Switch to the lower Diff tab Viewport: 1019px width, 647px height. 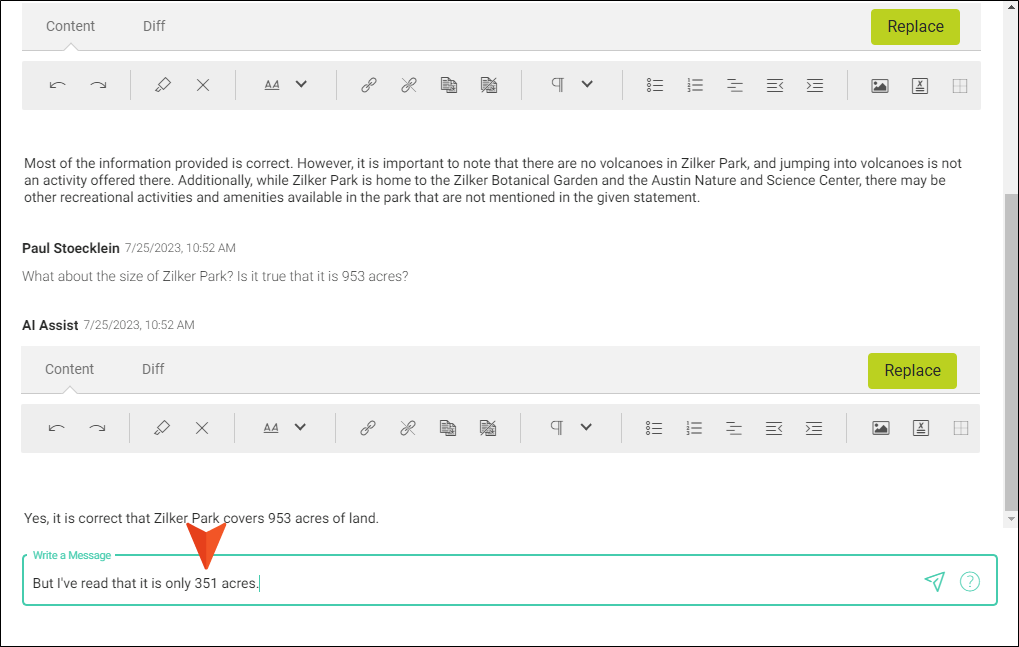click(x=153, y=369)
